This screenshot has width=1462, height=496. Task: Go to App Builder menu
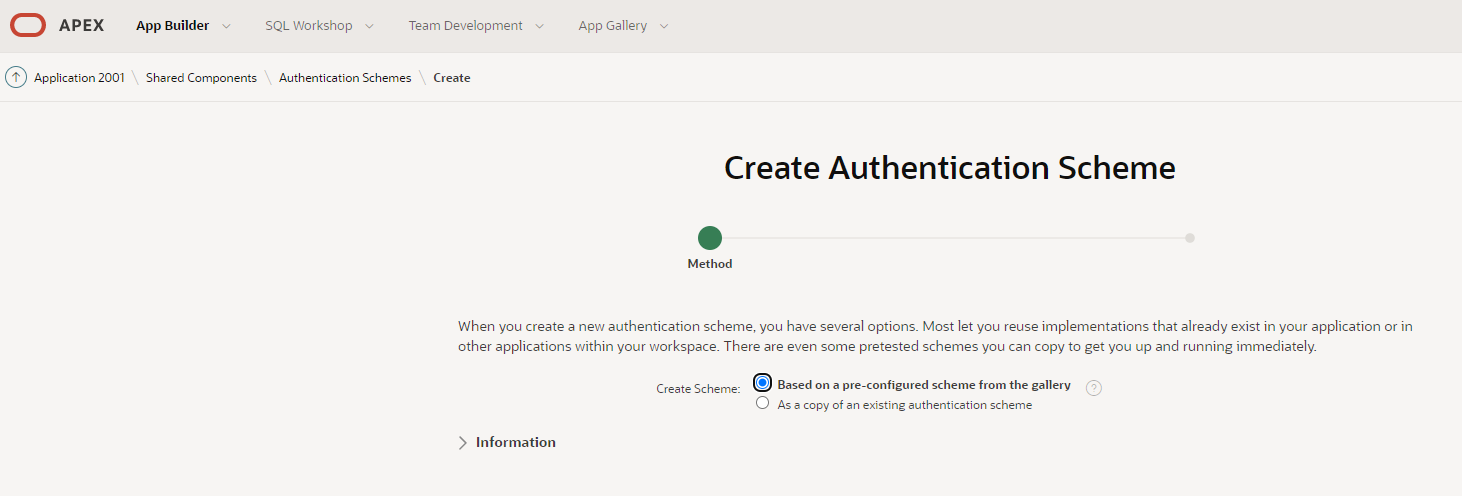click(172, 26)
